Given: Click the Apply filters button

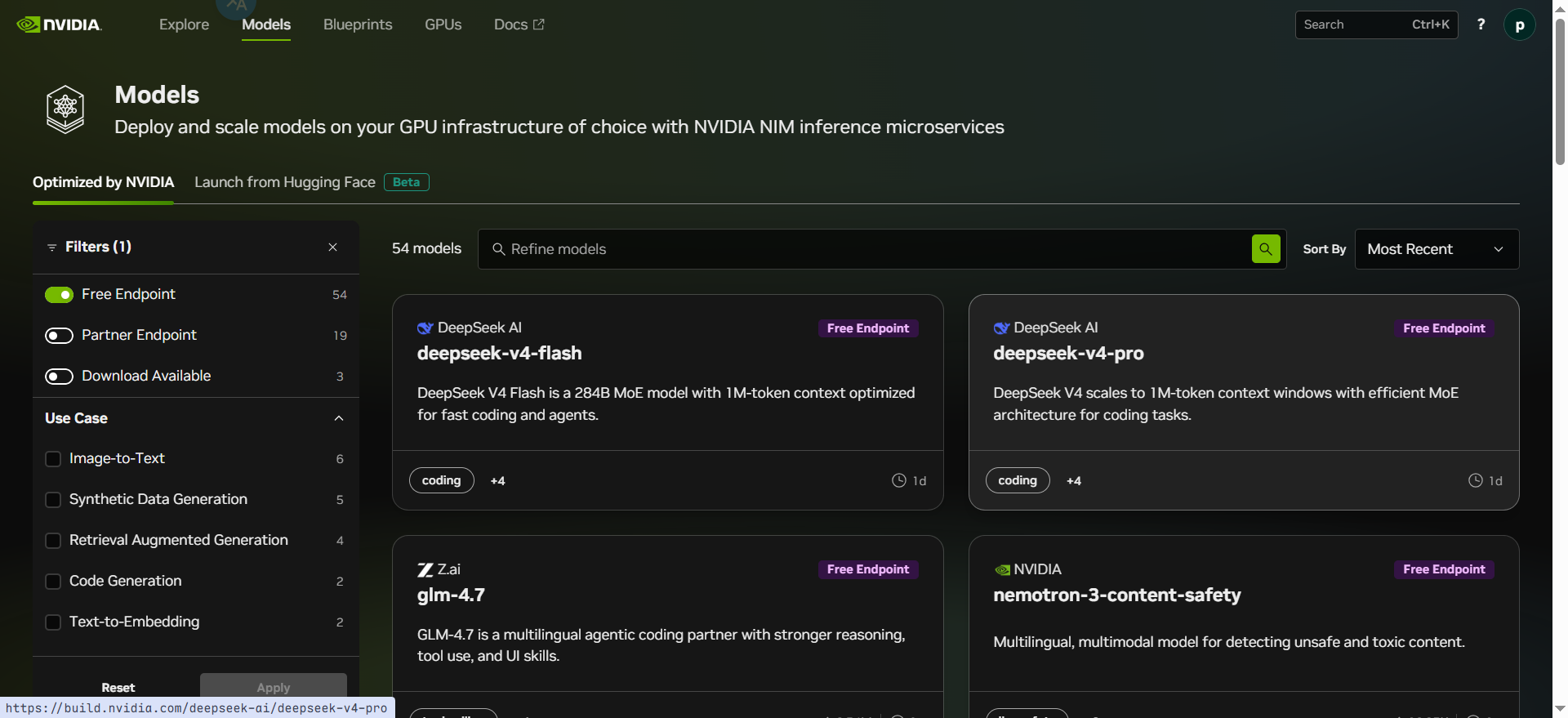Looking at the screenshot, I should click(274, 688).
